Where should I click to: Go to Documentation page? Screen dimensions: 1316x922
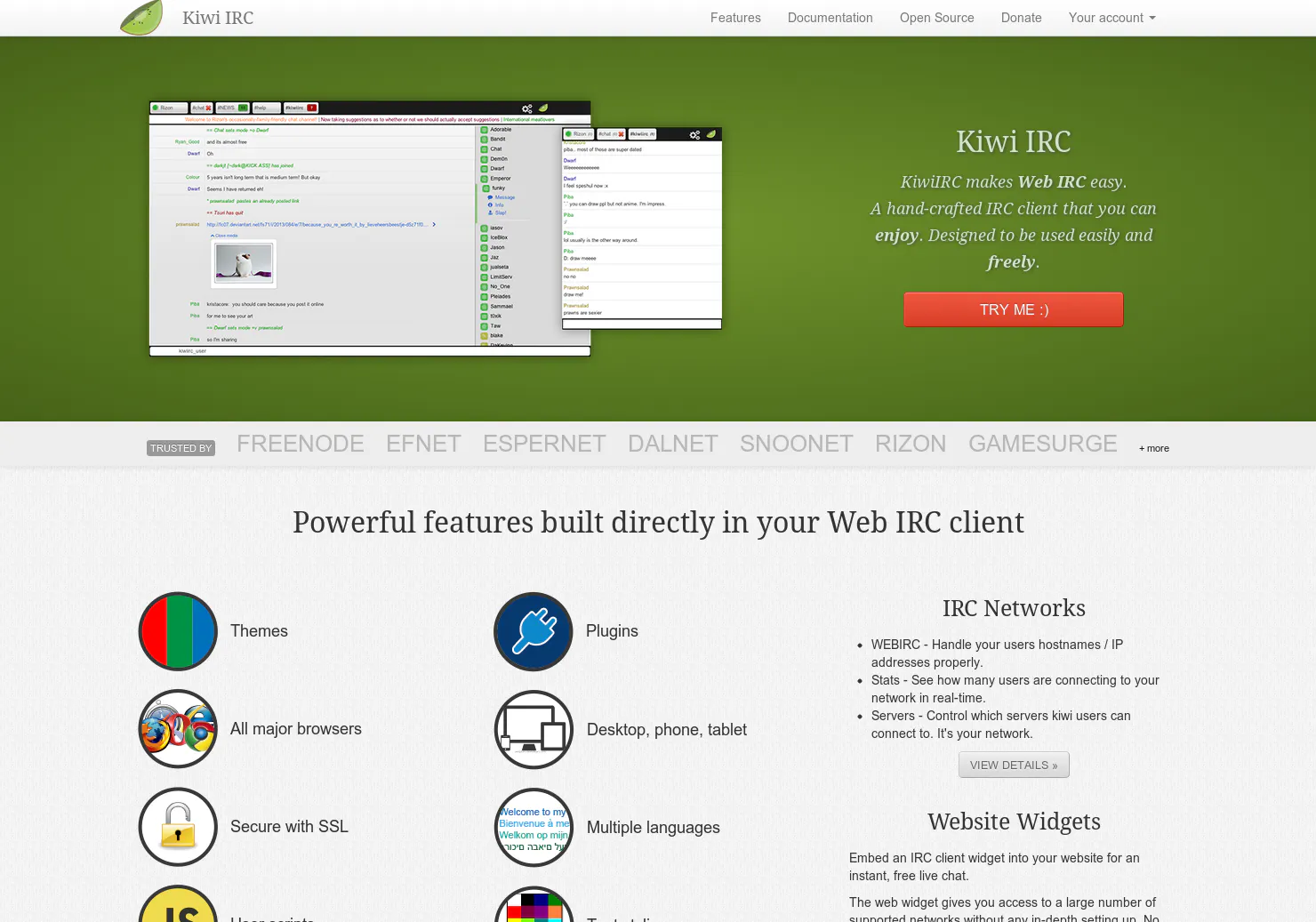[x=830, y=18]
